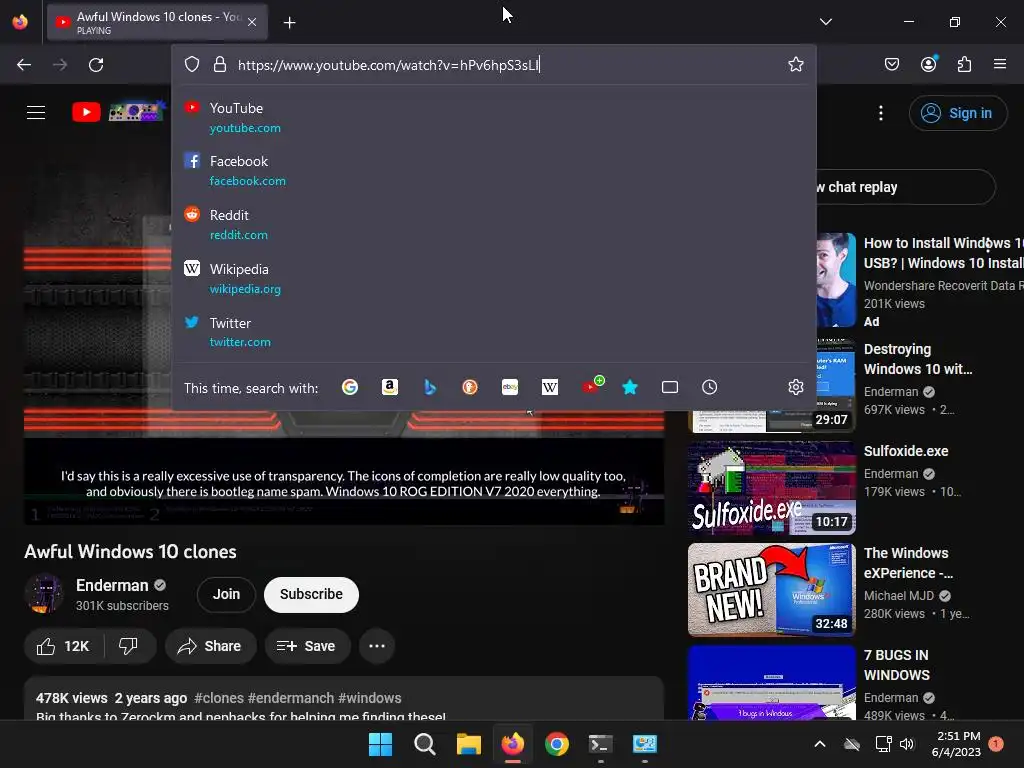Click the Join button

[x=226, y=594]
